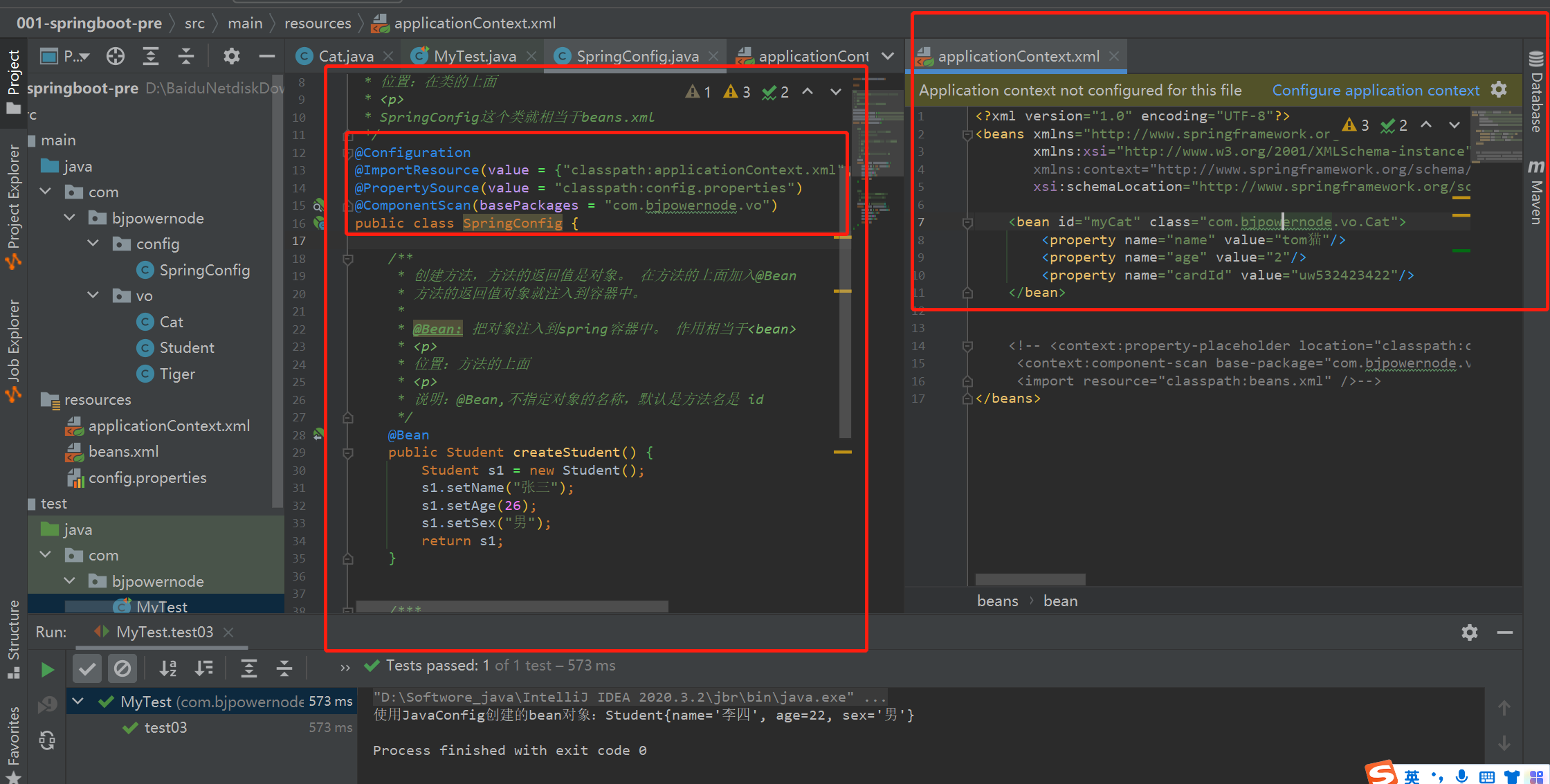The width and height of the screenshot is (1550, 784).
Task: Open beans.xml in the project tree
Action: click(123, 451)
